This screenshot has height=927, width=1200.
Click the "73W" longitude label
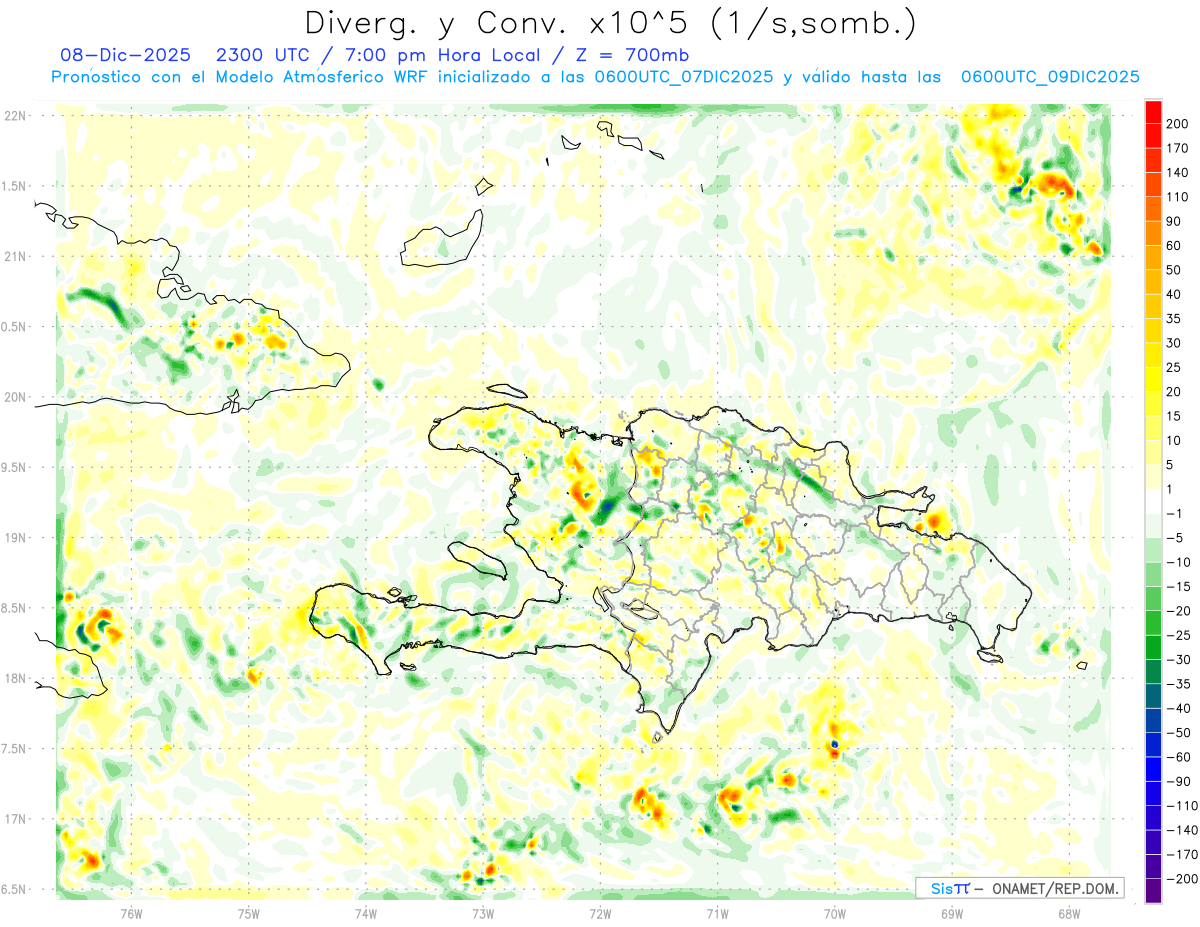[483, 912]
